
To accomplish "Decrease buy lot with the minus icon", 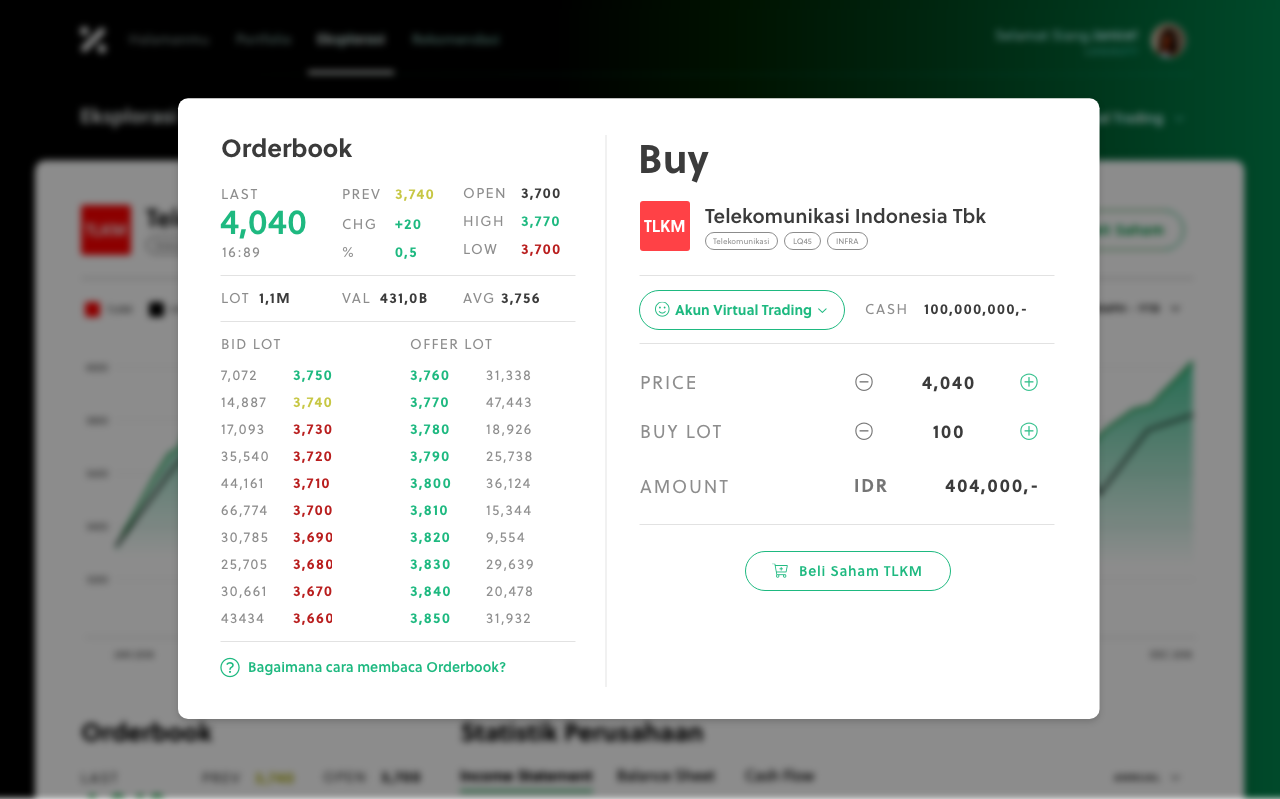I will coord(864,431).
